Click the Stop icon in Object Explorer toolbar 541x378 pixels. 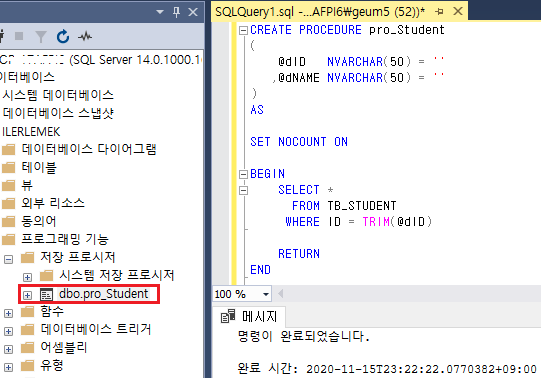coord(19,36)
